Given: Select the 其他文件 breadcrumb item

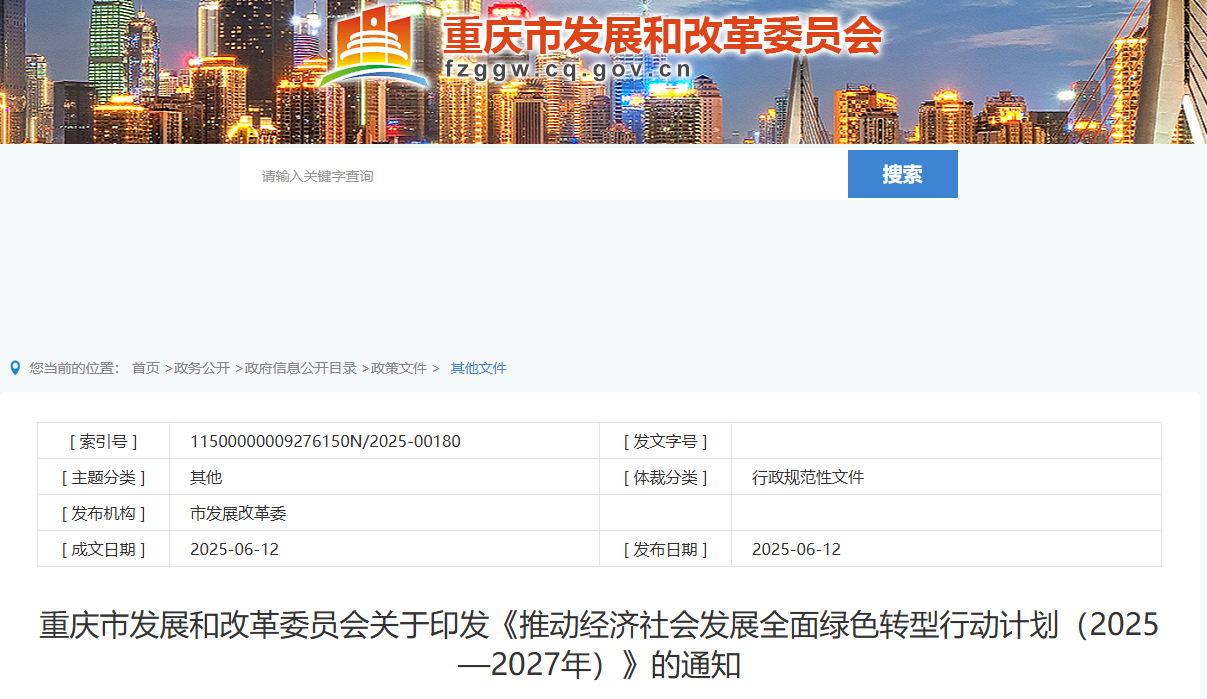Looking at the screenshot, I should click(x=478, y=368).
